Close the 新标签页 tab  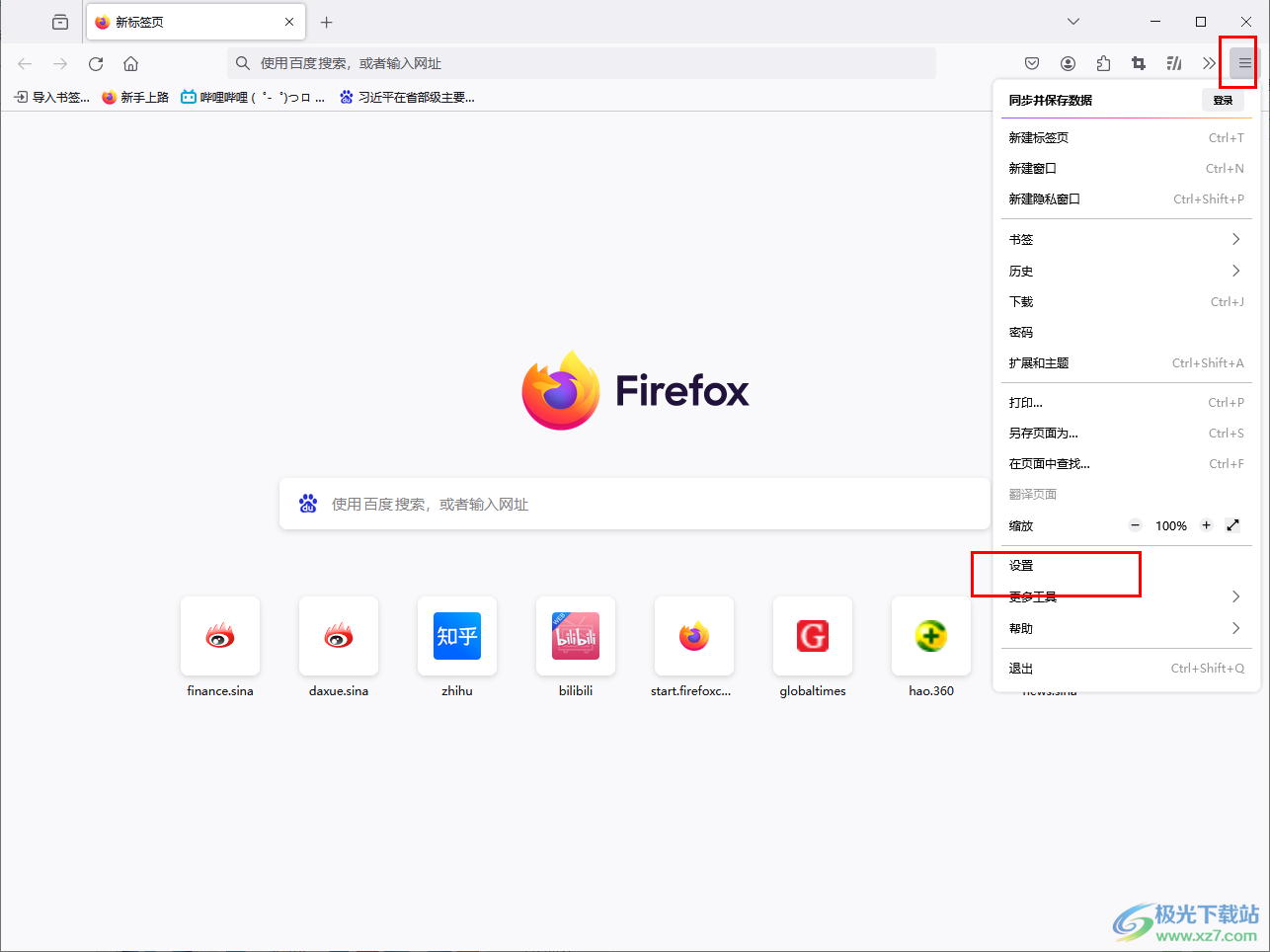coord(289,22)
